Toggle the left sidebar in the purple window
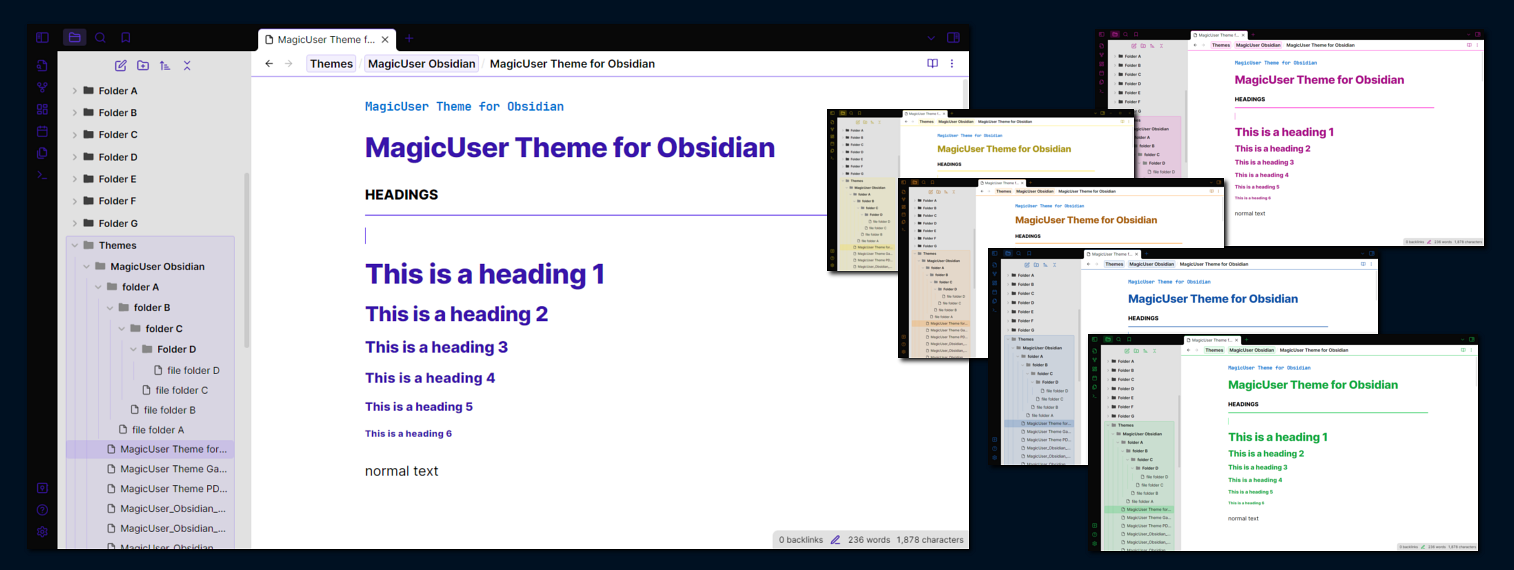 click(x=42, y=38)
